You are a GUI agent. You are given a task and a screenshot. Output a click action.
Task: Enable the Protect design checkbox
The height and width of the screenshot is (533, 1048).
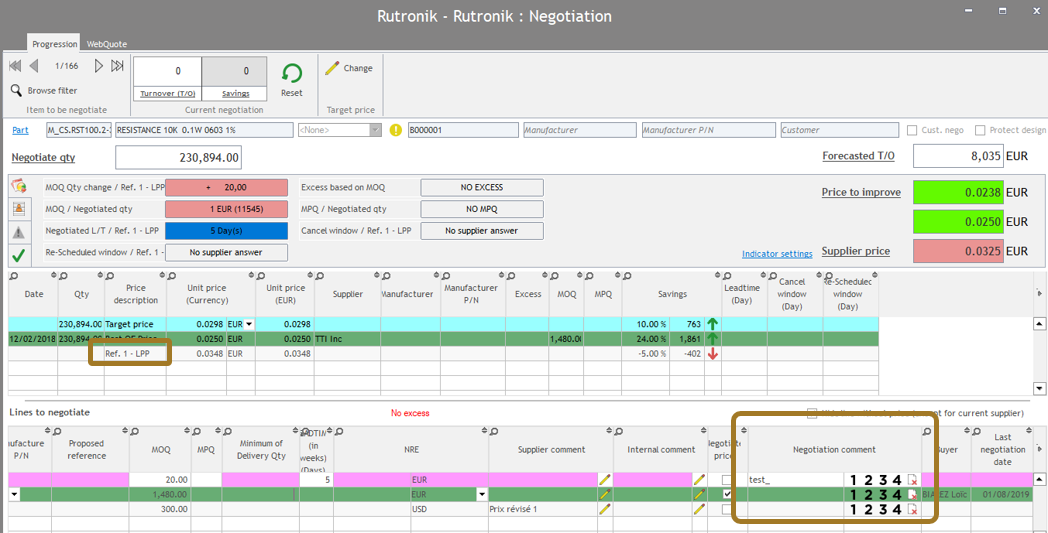[980, 130]
